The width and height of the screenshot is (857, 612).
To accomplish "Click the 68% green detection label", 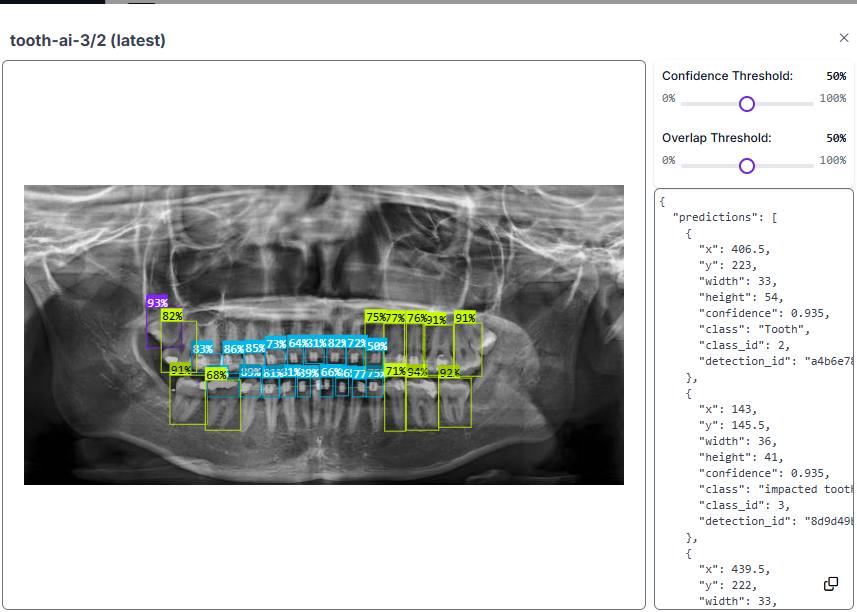I will click(x=216, y=375).
